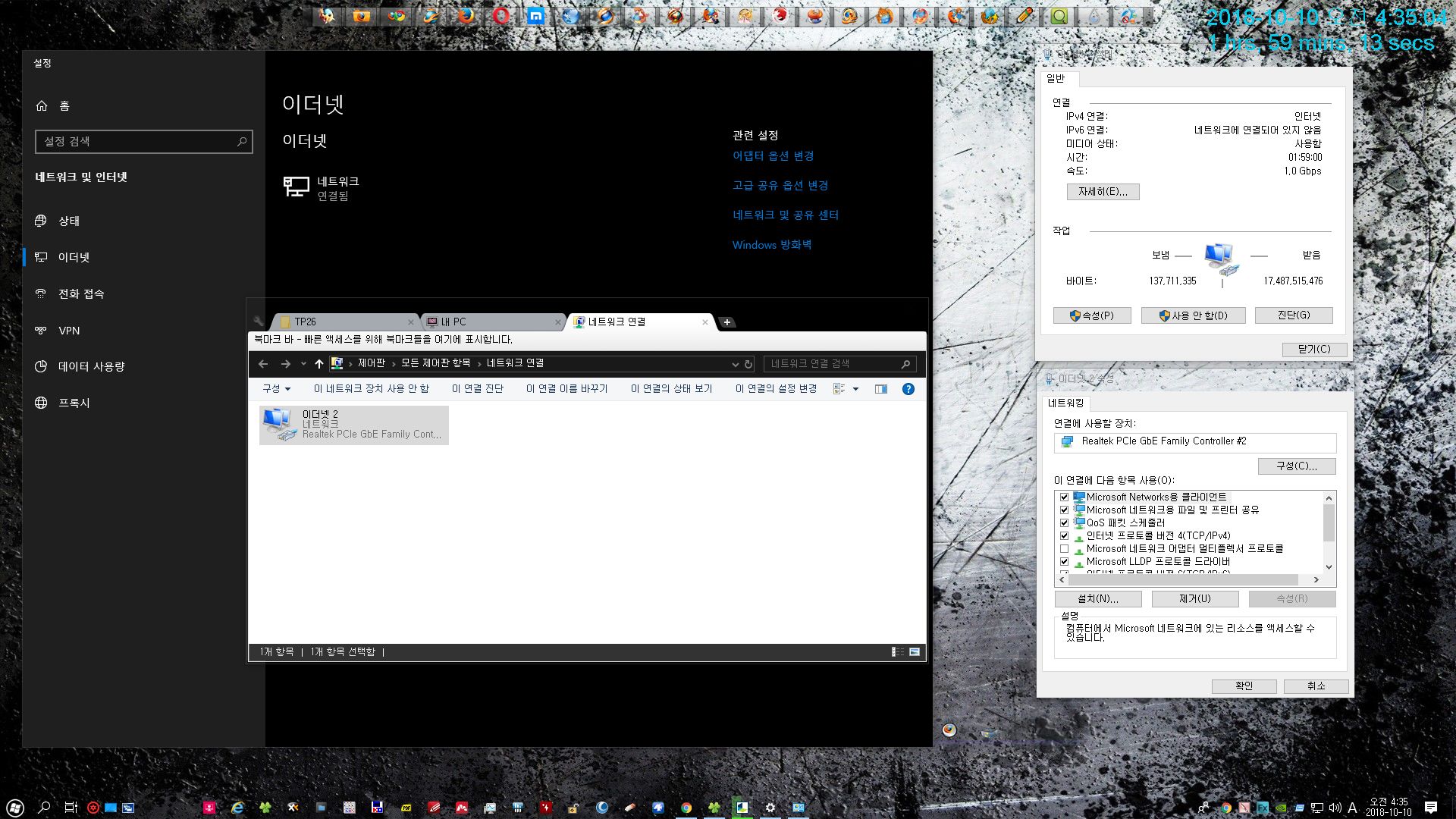Go forward in the Explorer window
The width and height of the screenshot is (1456, 819).
285,364
